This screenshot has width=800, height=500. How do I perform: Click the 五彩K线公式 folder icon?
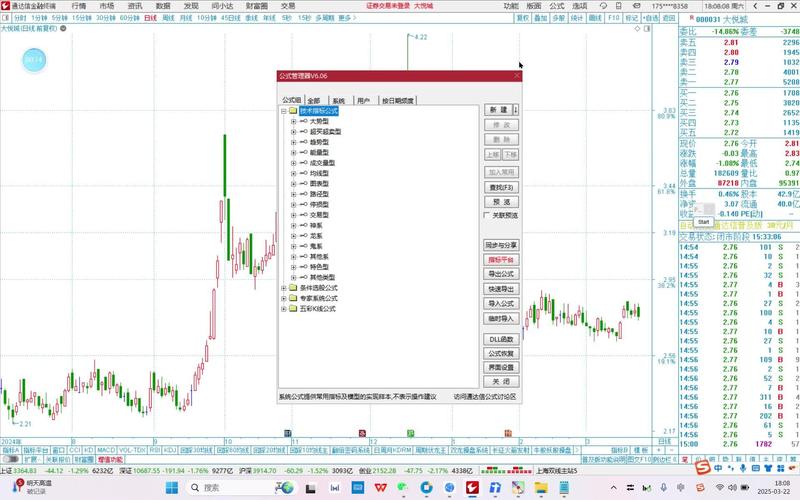(x=293, y=309)
